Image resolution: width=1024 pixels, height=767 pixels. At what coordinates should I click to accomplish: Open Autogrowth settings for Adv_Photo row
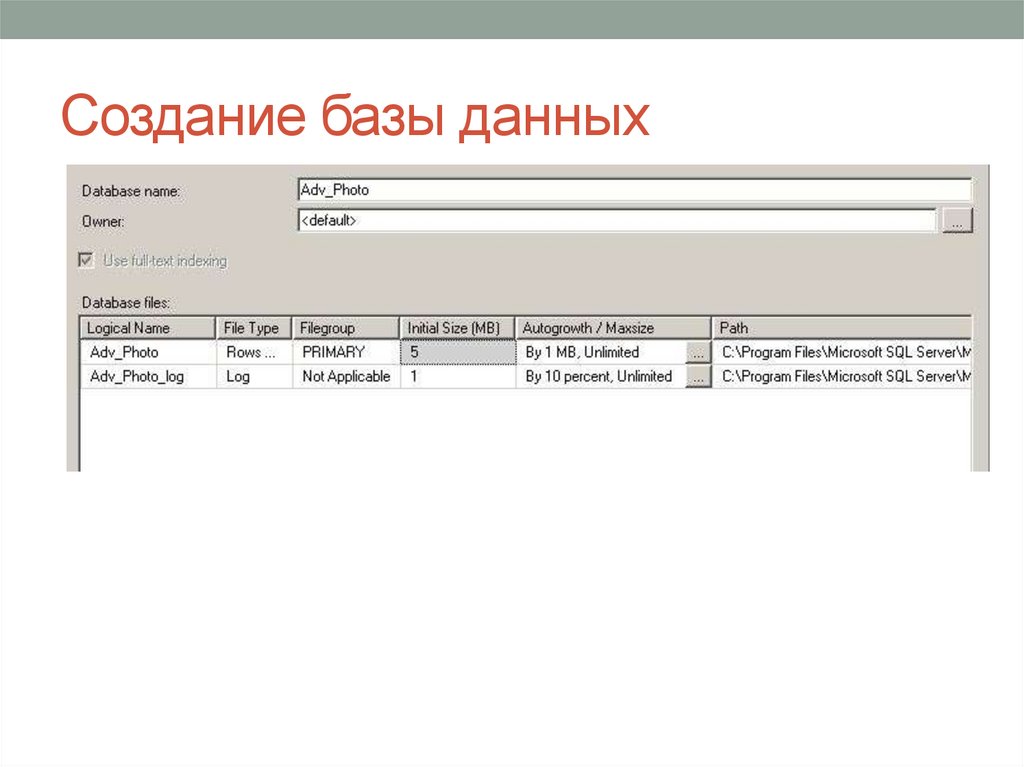click(x=697, y=352)
